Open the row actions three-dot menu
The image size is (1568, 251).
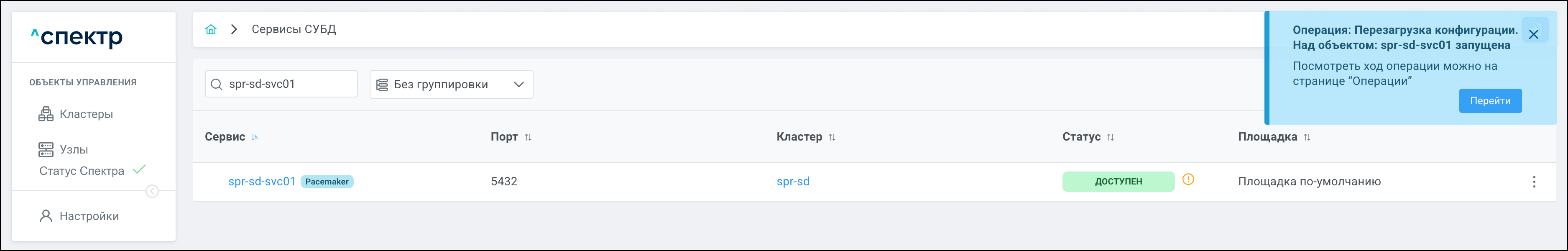pos(1534,182)
